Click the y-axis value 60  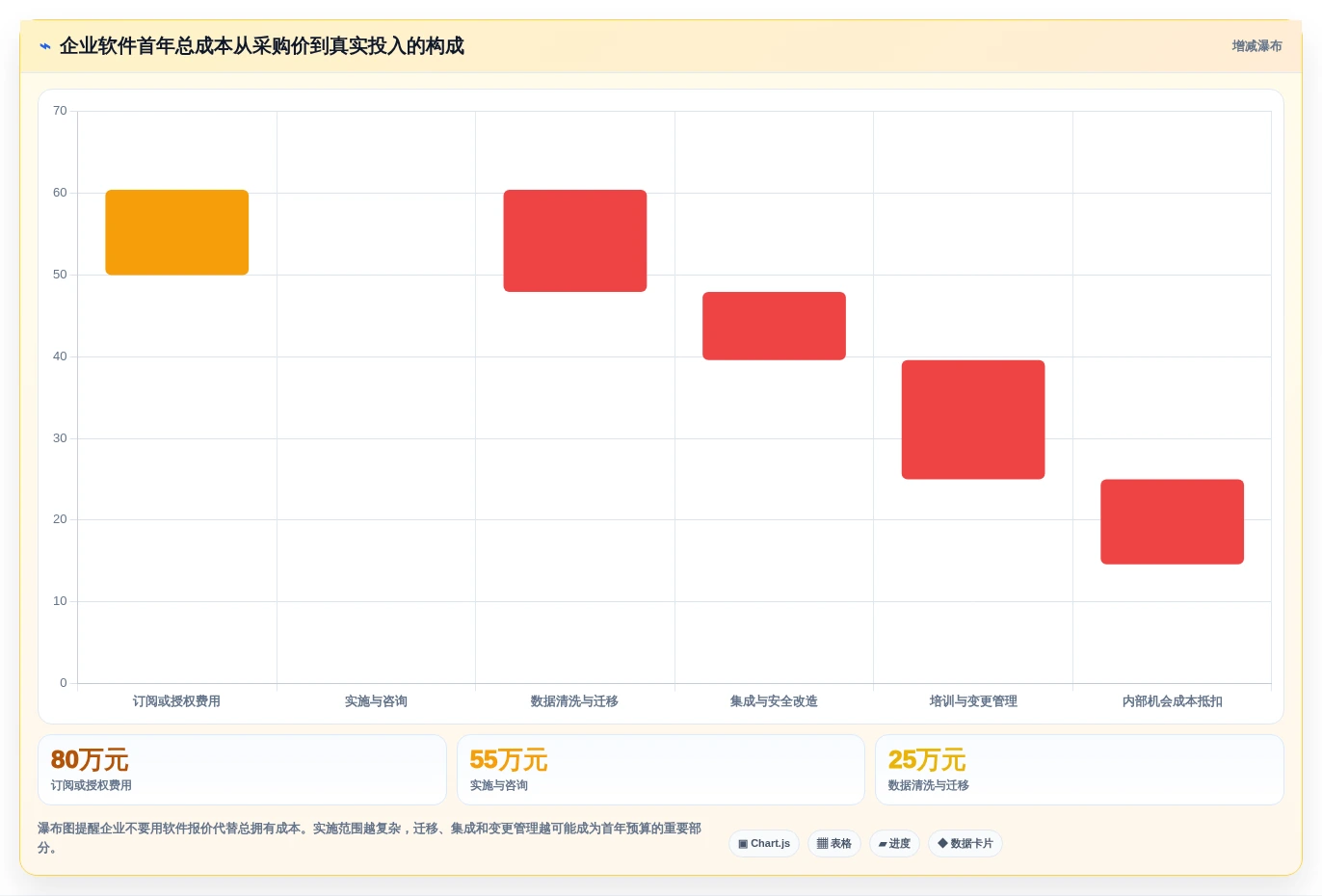pos(60,193)
